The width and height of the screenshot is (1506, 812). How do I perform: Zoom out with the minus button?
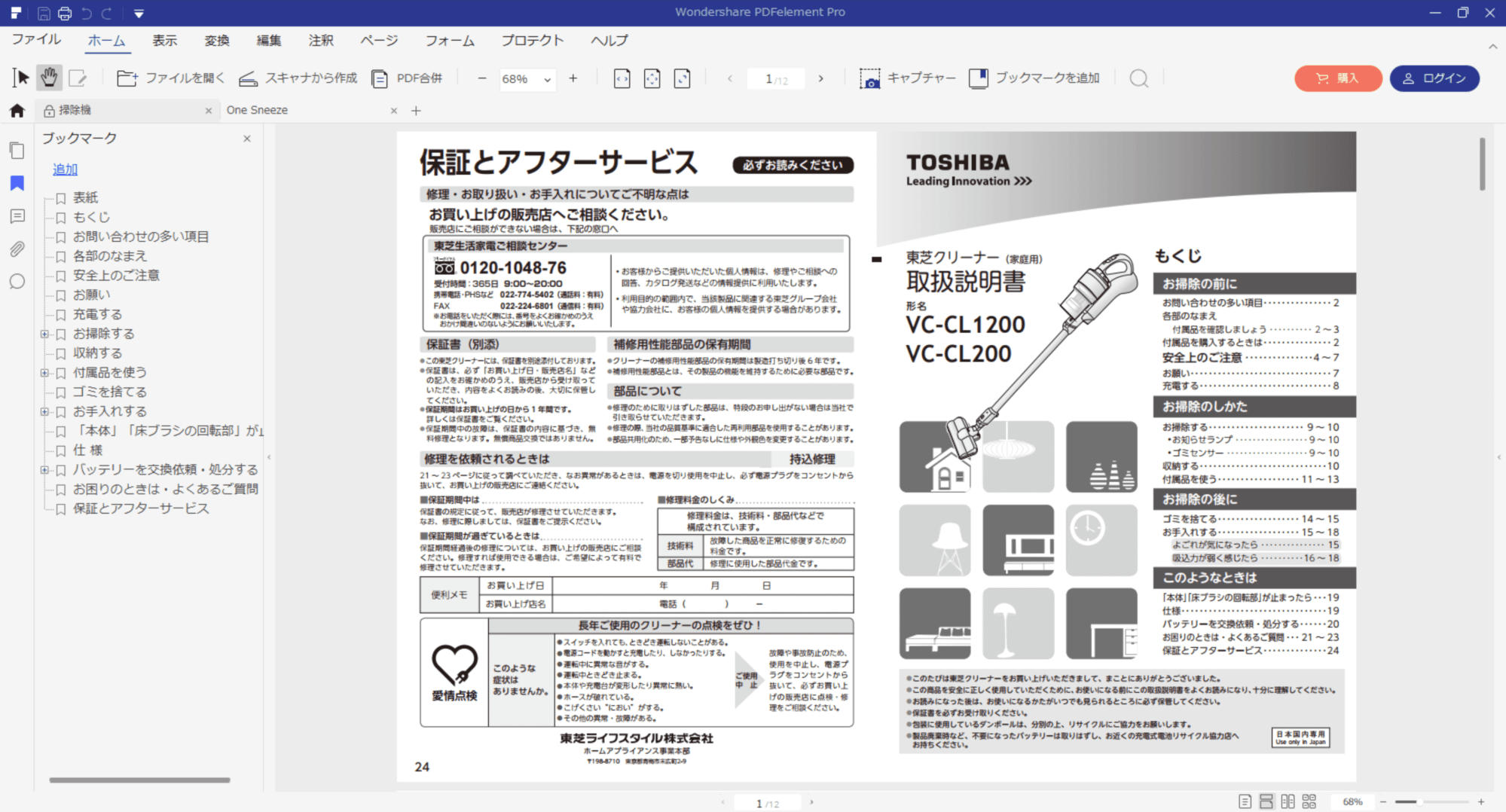click(482, 78)
